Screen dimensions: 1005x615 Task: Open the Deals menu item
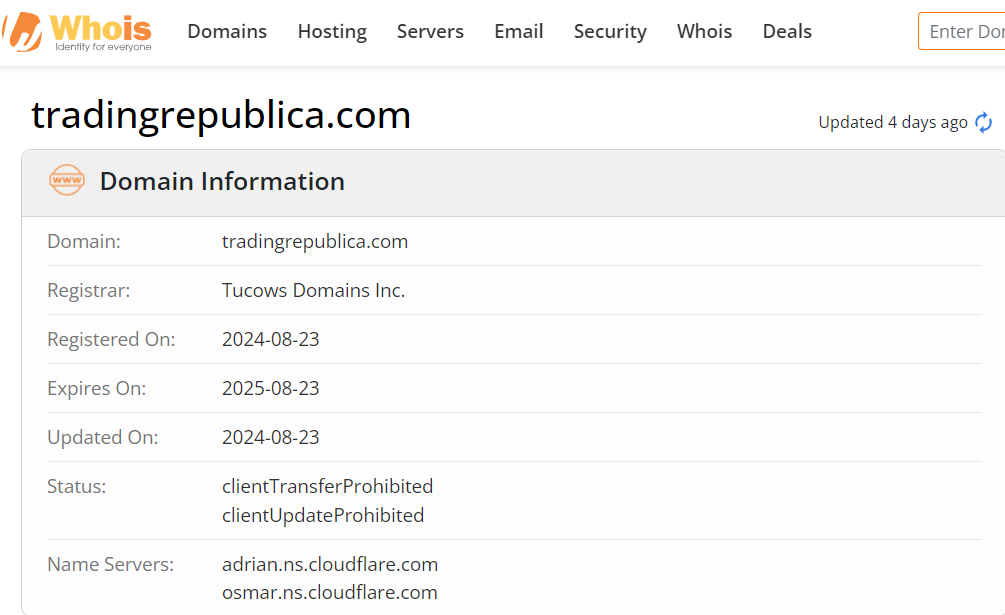(x=787, y=31)
